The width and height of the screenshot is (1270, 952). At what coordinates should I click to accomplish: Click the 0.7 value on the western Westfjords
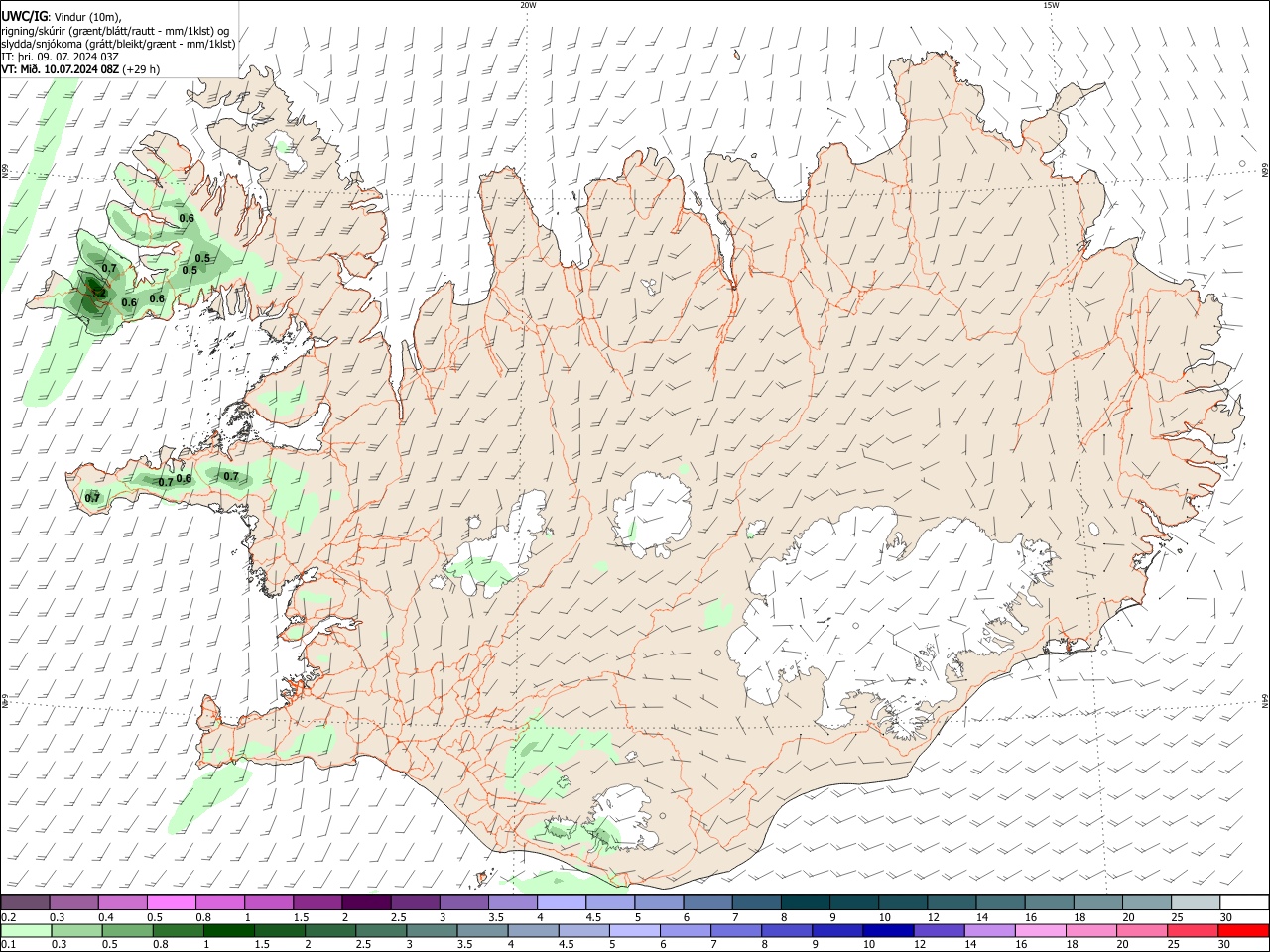[x=109, y=268]
